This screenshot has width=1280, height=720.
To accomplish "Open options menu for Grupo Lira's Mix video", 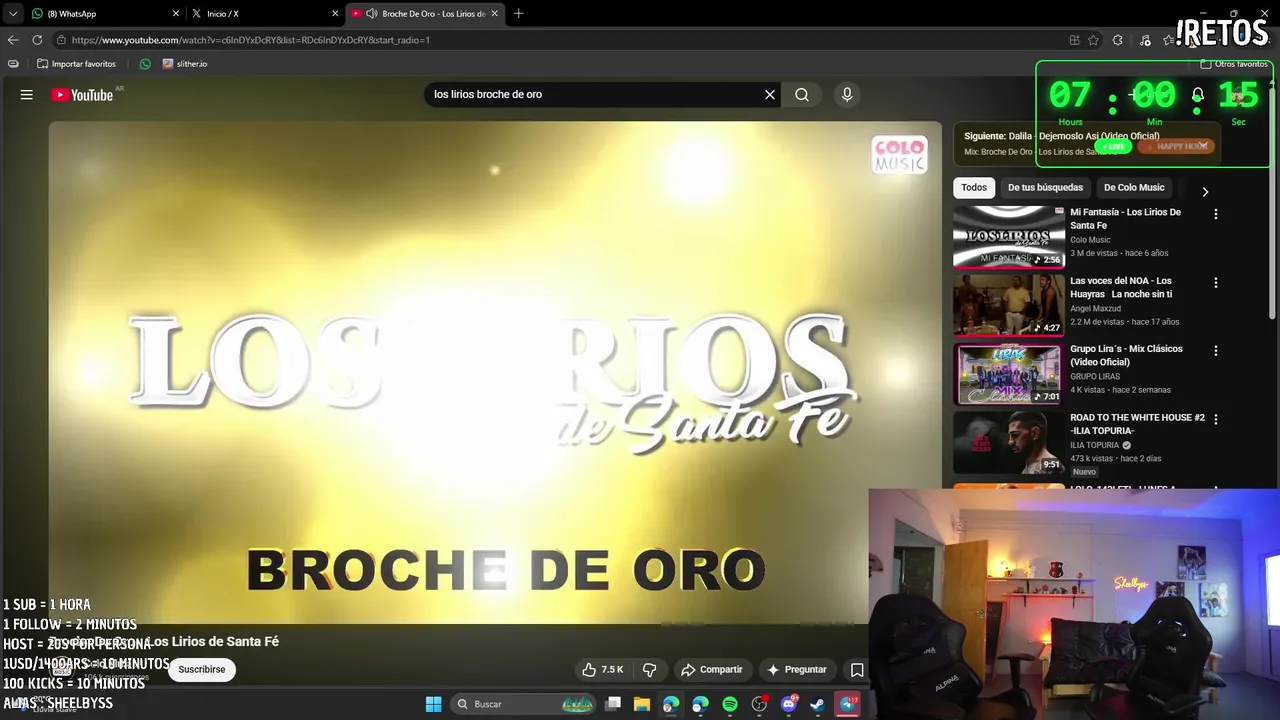I will pos(1216,351).
